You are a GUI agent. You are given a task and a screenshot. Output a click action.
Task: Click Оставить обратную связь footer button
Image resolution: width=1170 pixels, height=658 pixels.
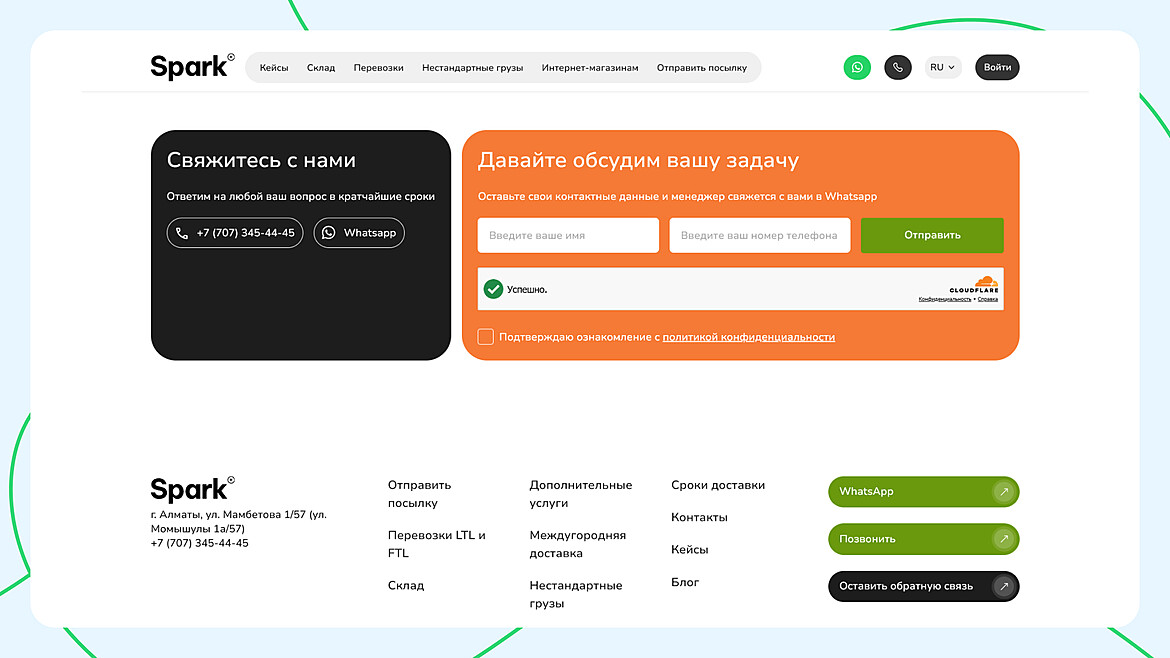click(x=924, y=586)
